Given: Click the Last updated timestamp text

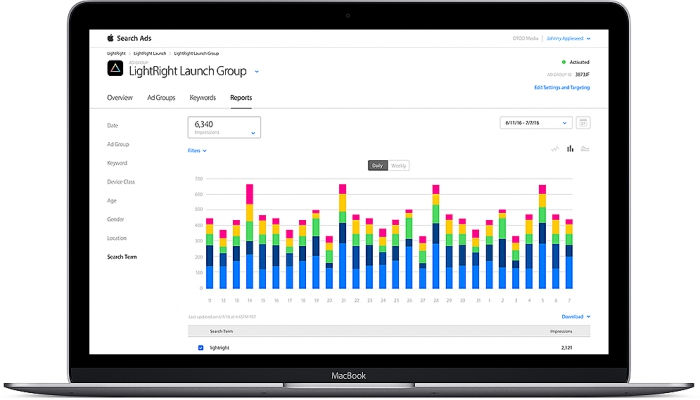Looking at the screenshot, I should 222,317.
